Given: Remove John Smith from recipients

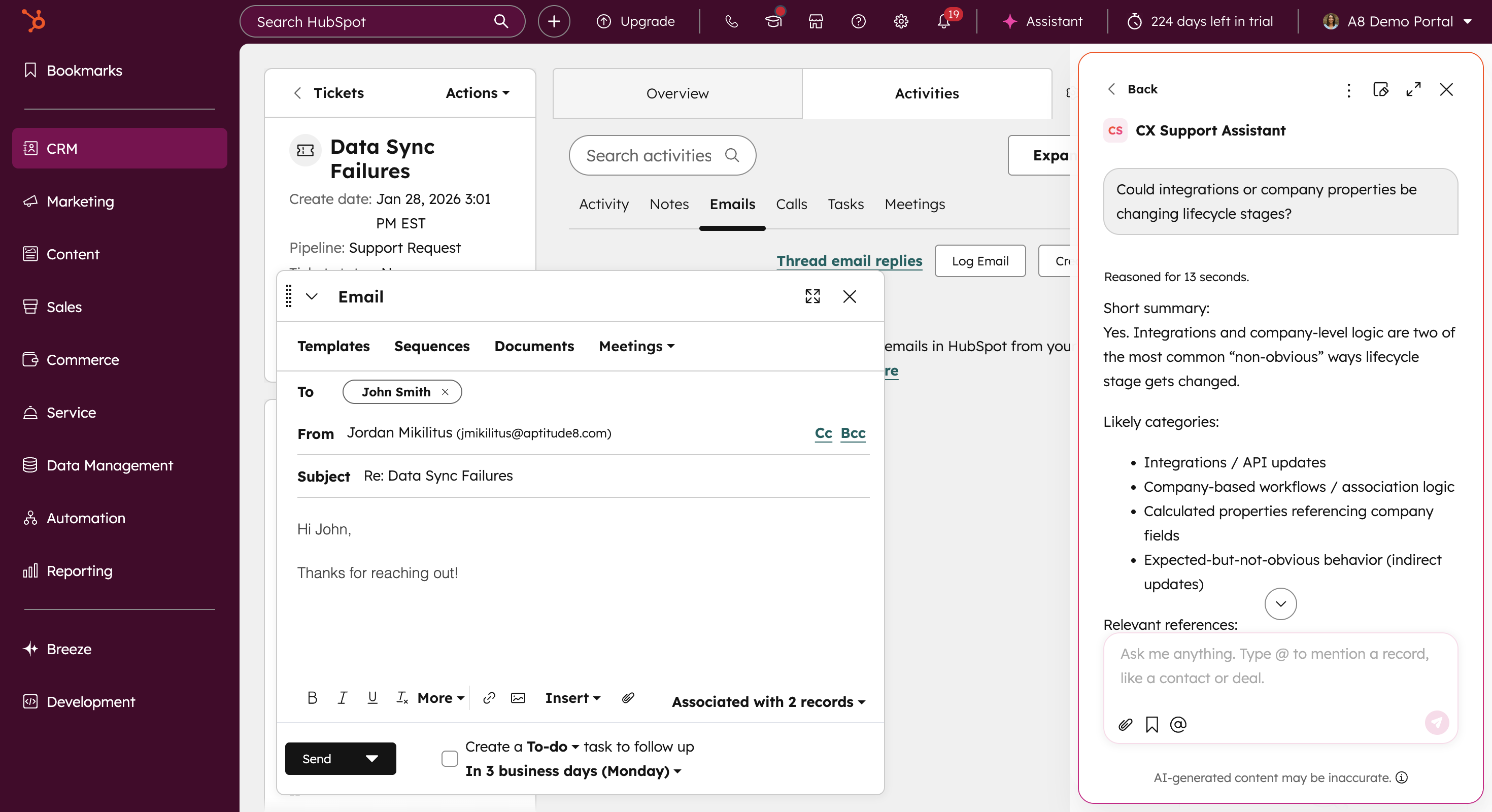Looking at the screenshot, I should (x=445, y=392).
